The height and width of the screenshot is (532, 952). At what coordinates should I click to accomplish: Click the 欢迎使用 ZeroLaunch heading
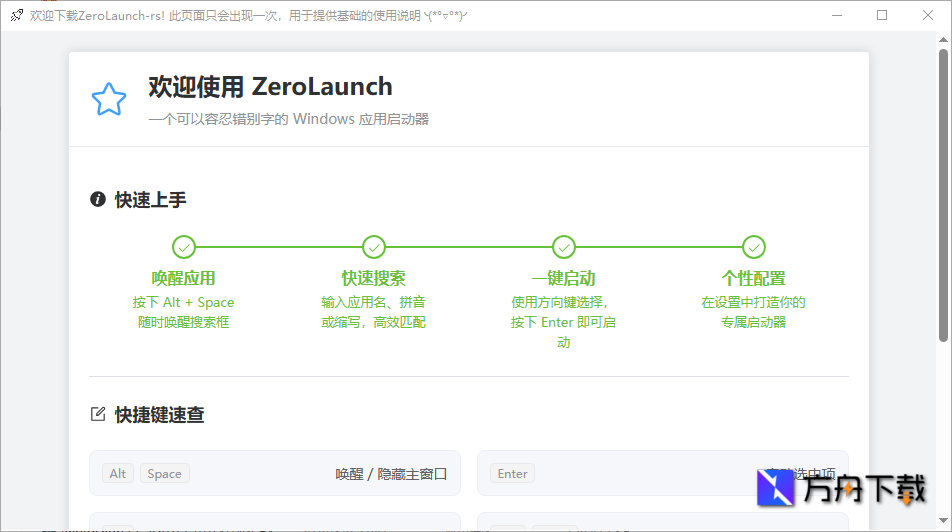pyautogui.click(x=270, y=87)
